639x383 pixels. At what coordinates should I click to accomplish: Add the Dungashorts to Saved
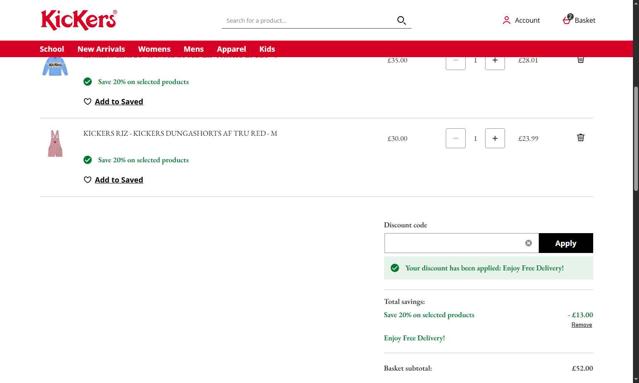tap(119, 180)
